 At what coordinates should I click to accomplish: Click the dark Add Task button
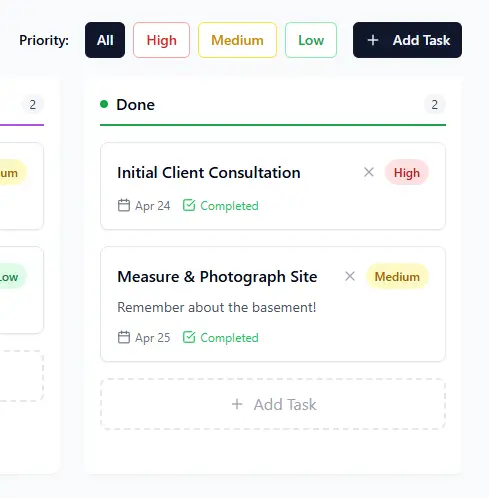[407, 40]
